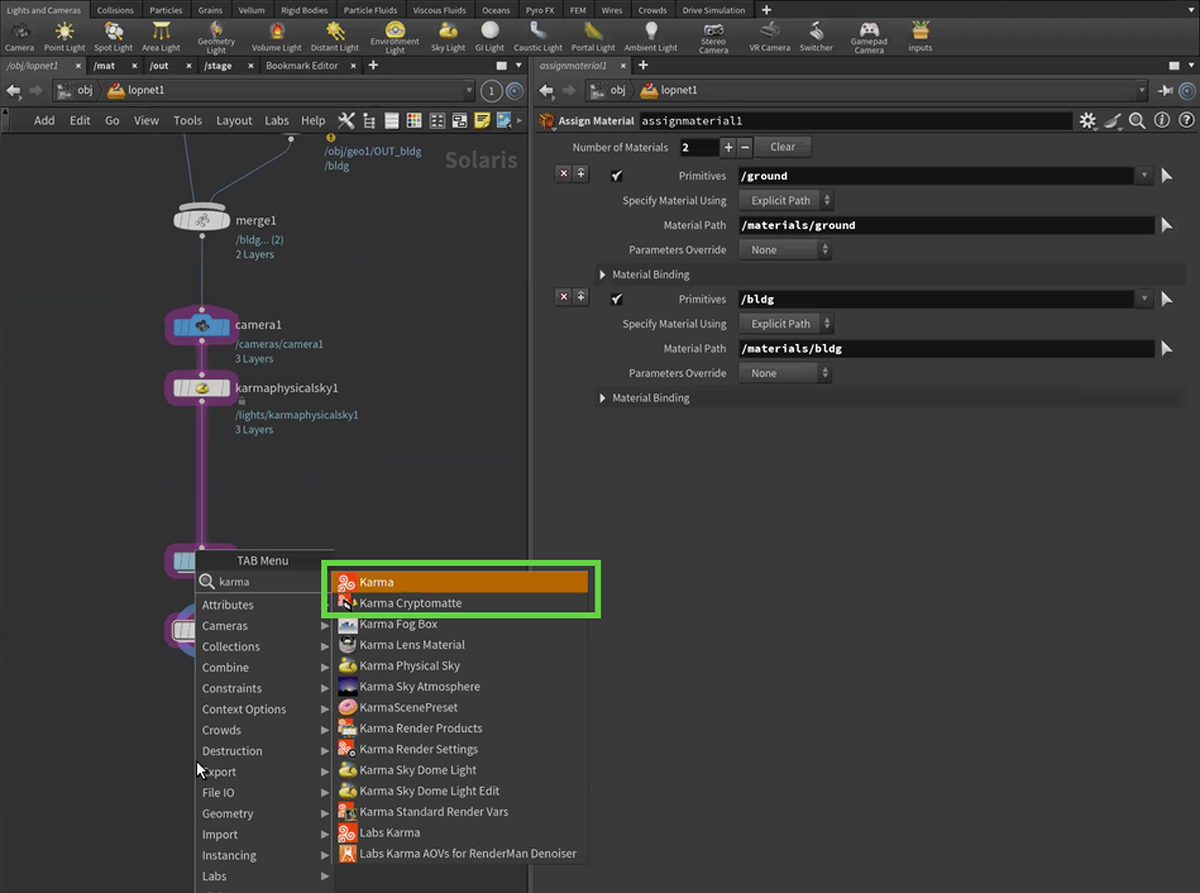This screenshot has height=893, width=1200.
Task: Toggle the /bldg material enable checkbox
Action: click(617, 299)
